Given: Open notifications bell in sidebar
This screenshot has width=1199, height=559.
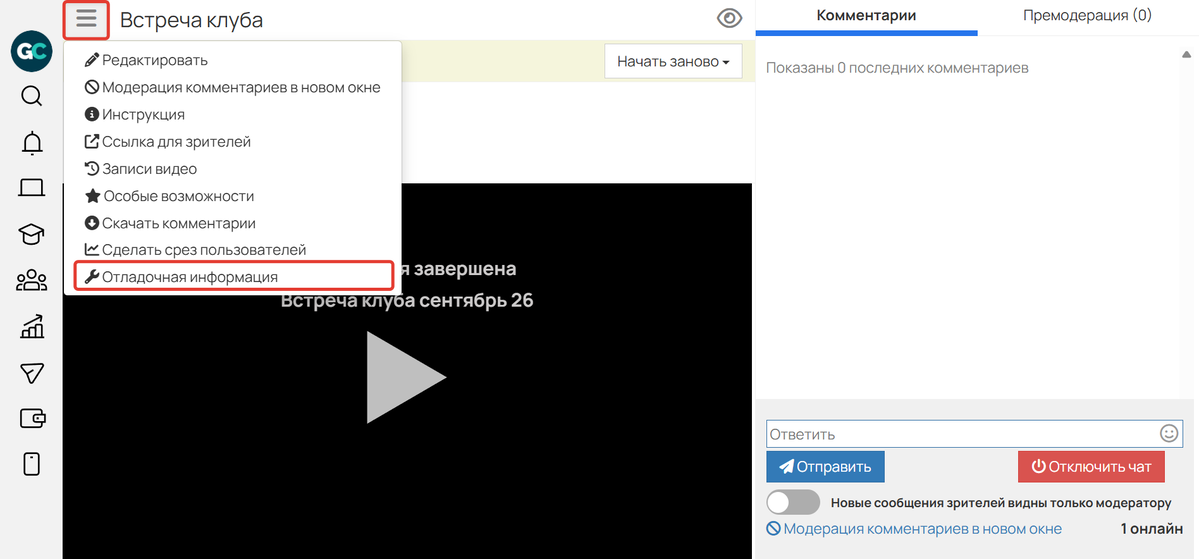Looking at the screenshot, I should click(x=31, y=142).
